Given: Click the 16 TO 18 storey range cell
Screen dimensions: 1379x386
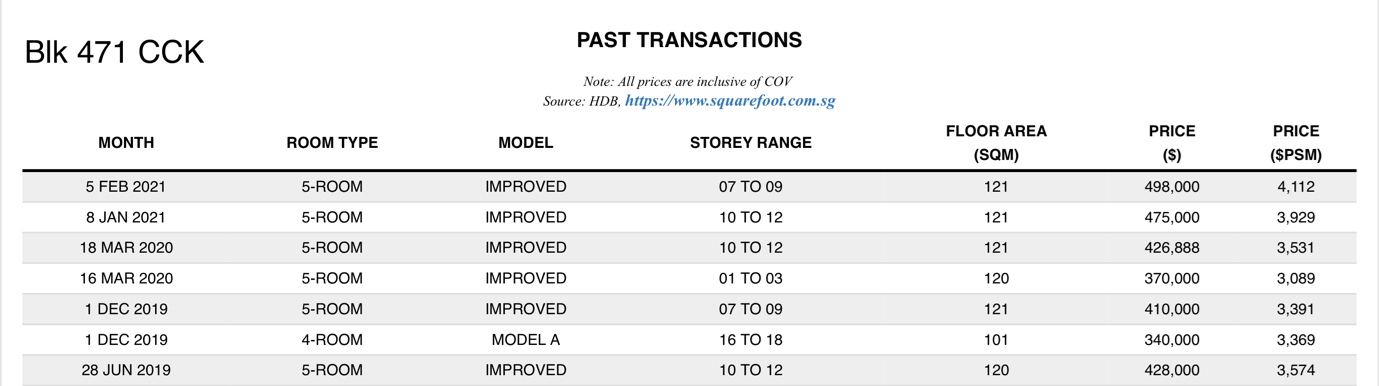Looking at the screenshot, I should tap(751, 340).
